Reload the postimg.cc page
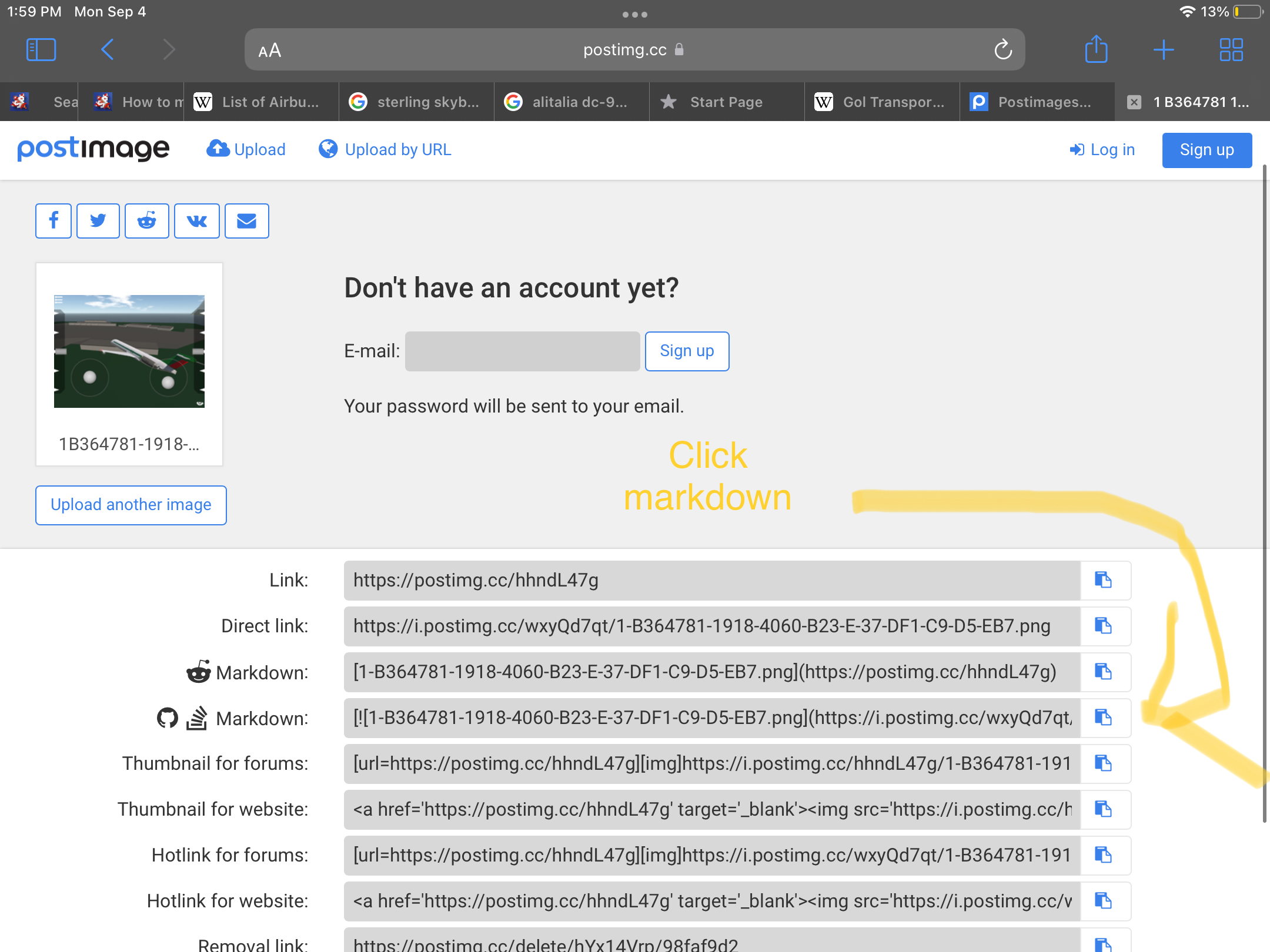This screenshot has height=952, width=1270. click(1003, 50)
